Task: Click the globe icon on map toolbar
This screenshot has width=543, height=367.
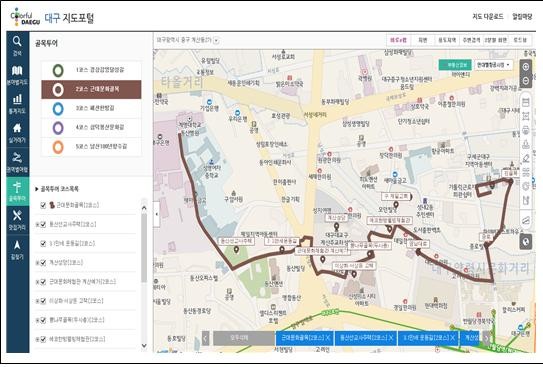Action: coord(526,242)
